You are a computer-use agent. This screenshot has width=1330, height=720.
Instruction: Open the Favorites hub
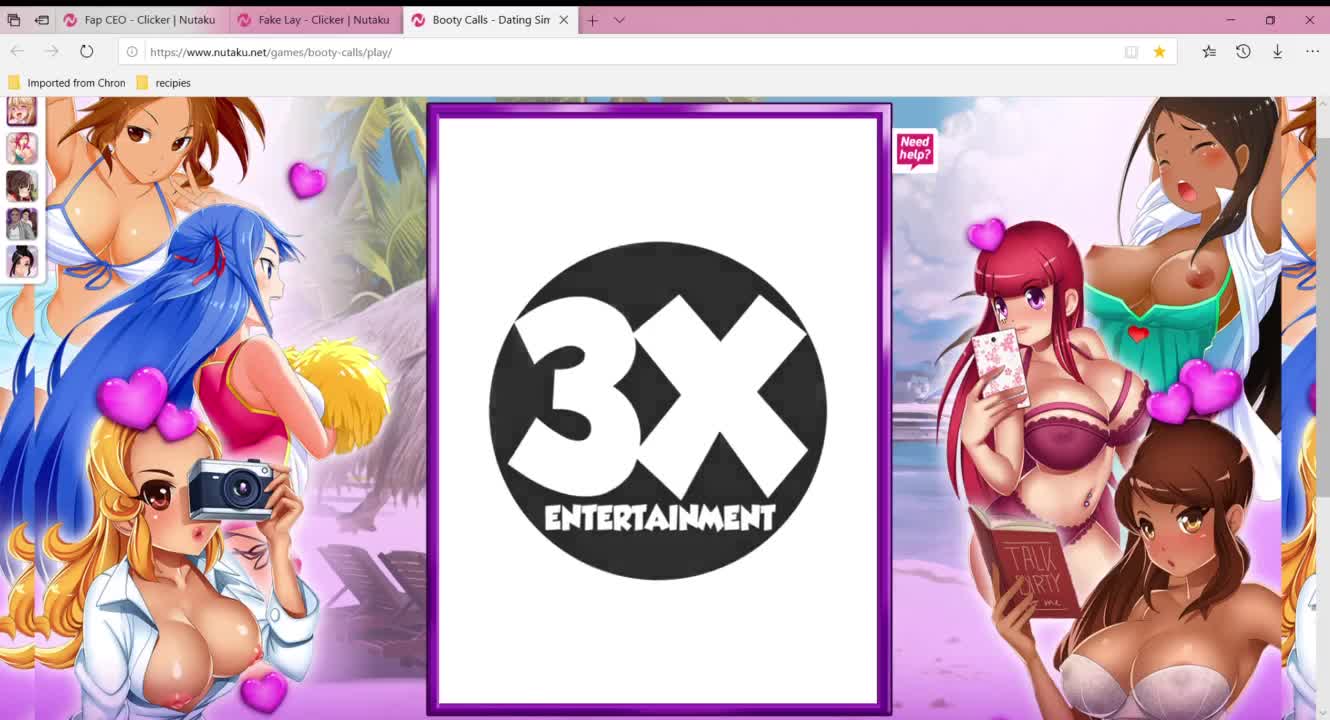[x=1209, y=51]
